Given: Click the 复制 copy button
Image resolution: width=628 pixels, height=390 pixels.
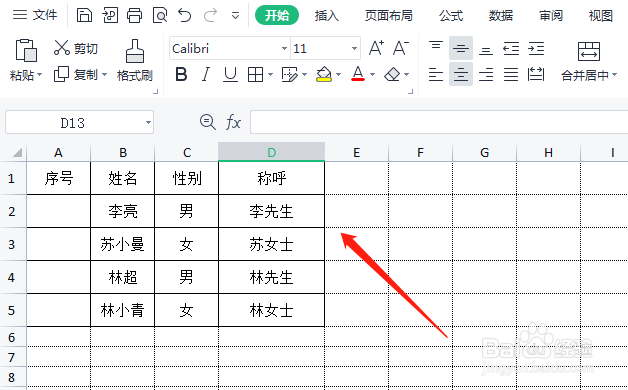Looking at the screenshot, I should coord(76,74).
